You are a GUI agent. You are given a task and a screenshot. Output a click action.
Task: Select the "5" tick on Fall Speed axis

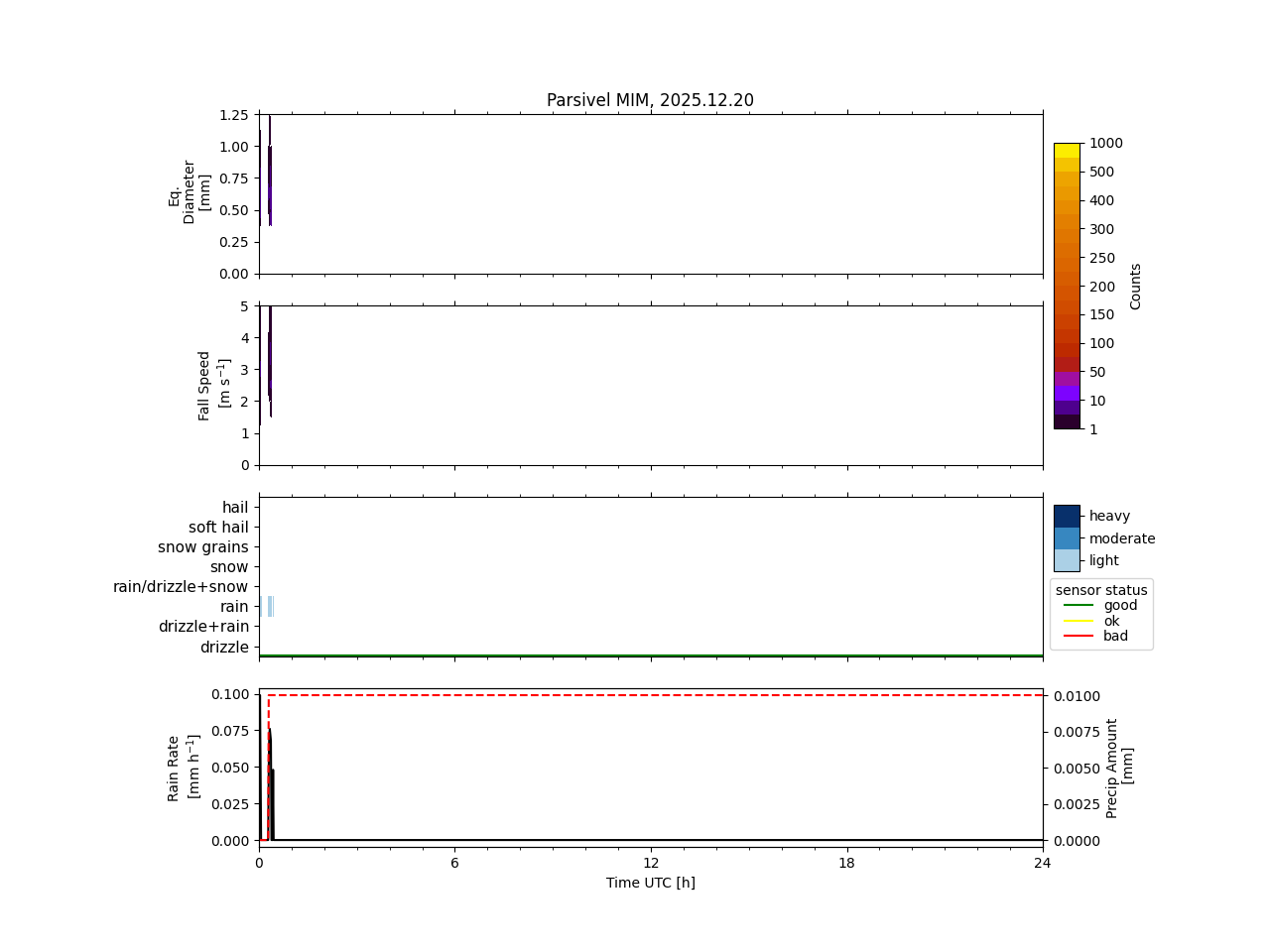click(245, 306)
